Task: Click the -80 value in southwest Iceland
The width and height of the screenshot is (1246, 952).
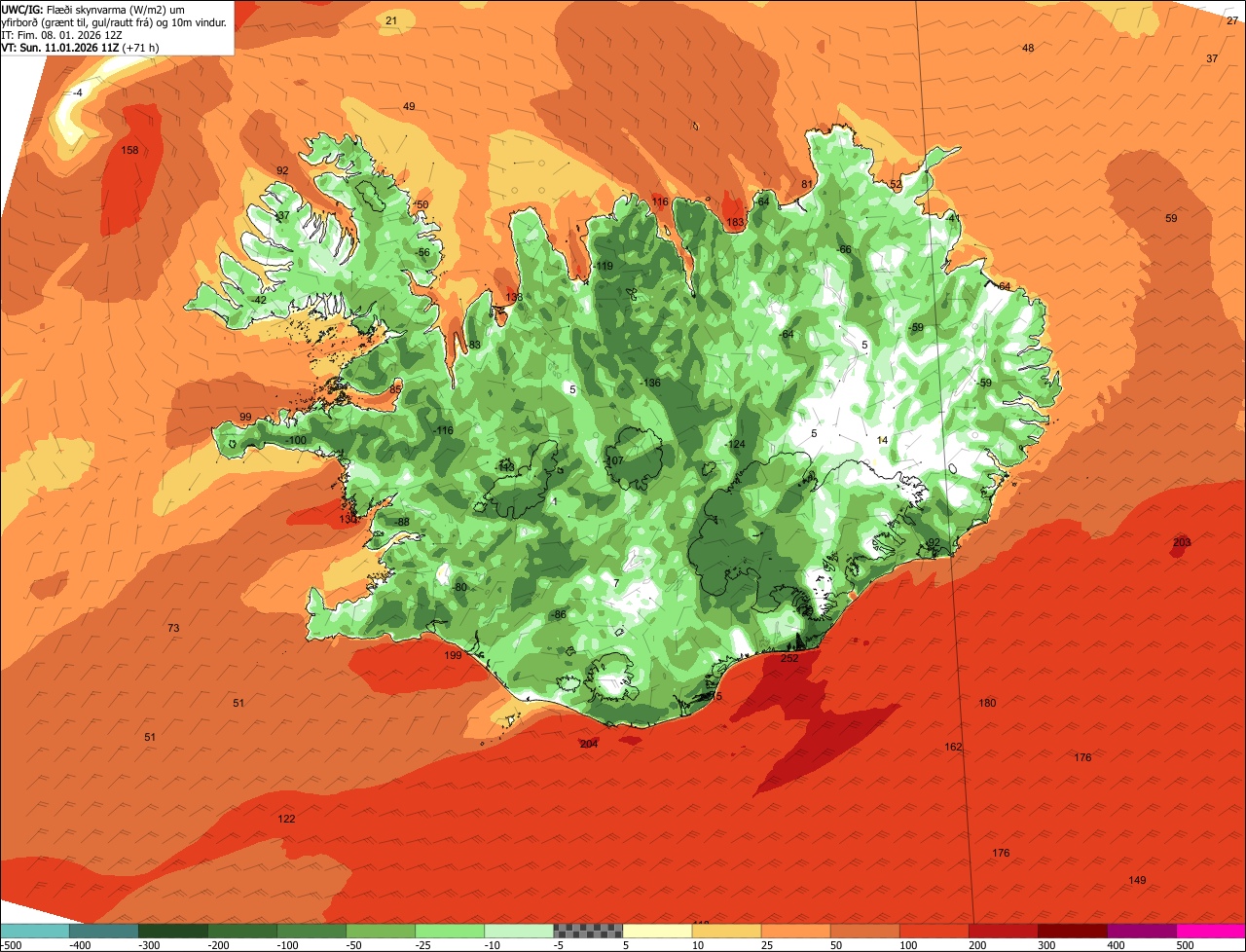Action: (x=459, y=588)
